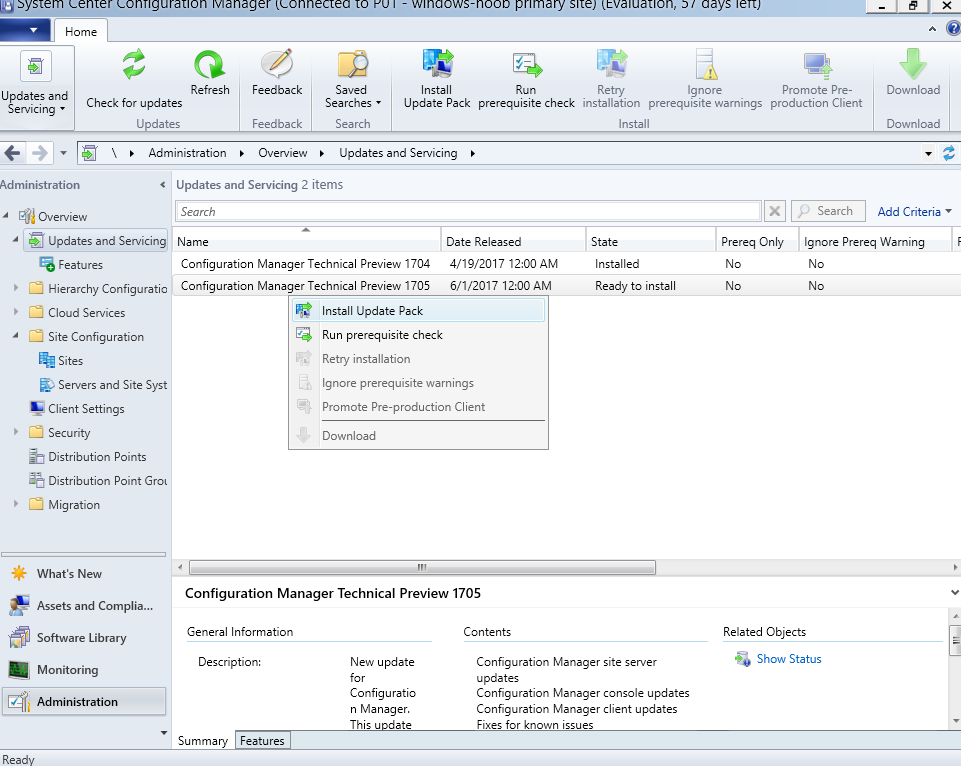
Task: Click the Back navigation arrow
Action: [12, 153]
